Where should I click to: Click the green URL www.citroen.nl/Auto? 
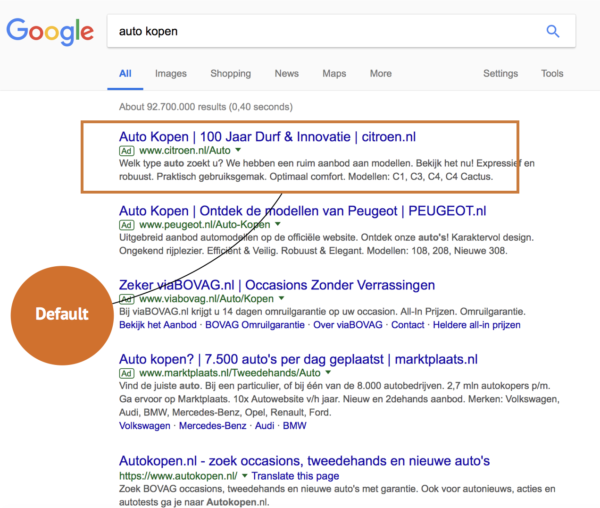185,151
